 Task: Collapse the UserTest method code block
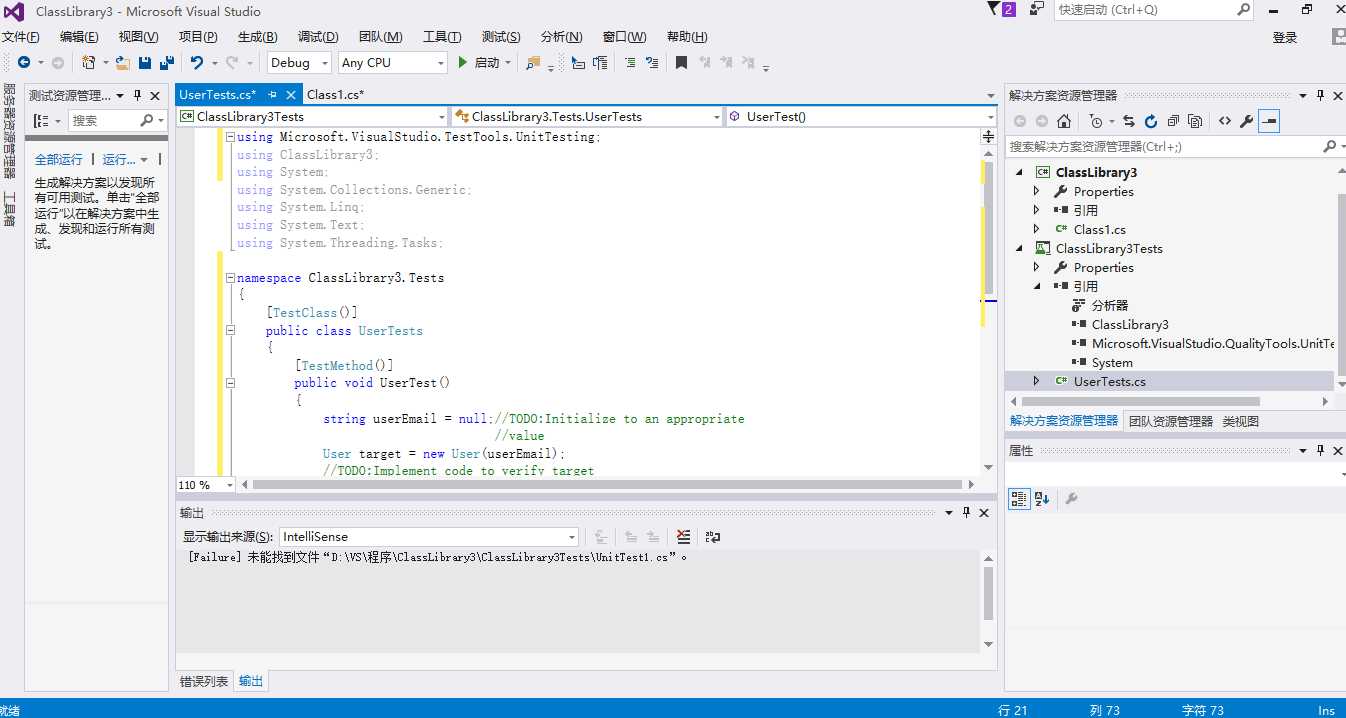(x=230, y=383)
